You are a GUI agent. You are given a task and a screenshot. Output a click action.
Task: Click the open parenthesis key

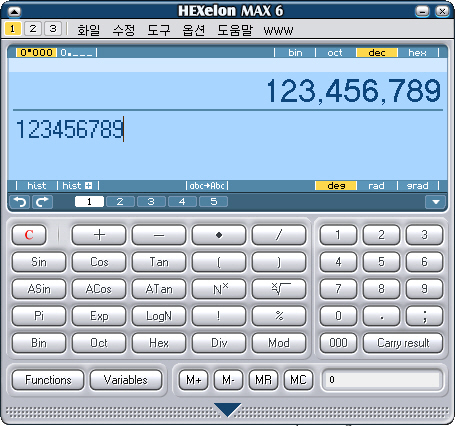click(x=219, y=262)
